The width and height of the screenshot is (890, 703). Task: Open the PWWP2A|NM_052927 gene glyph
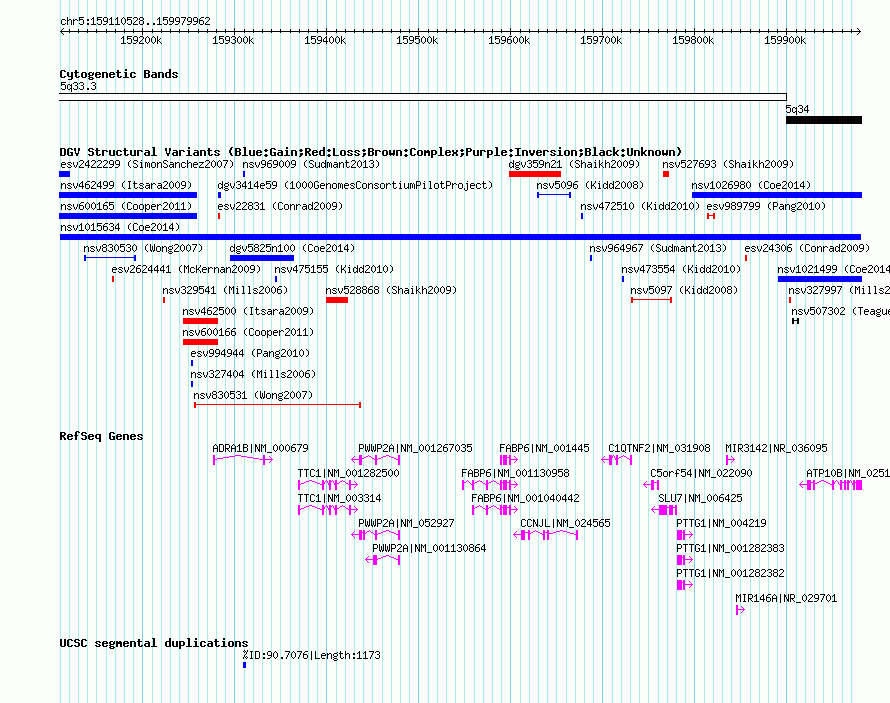tap(376, 534)
